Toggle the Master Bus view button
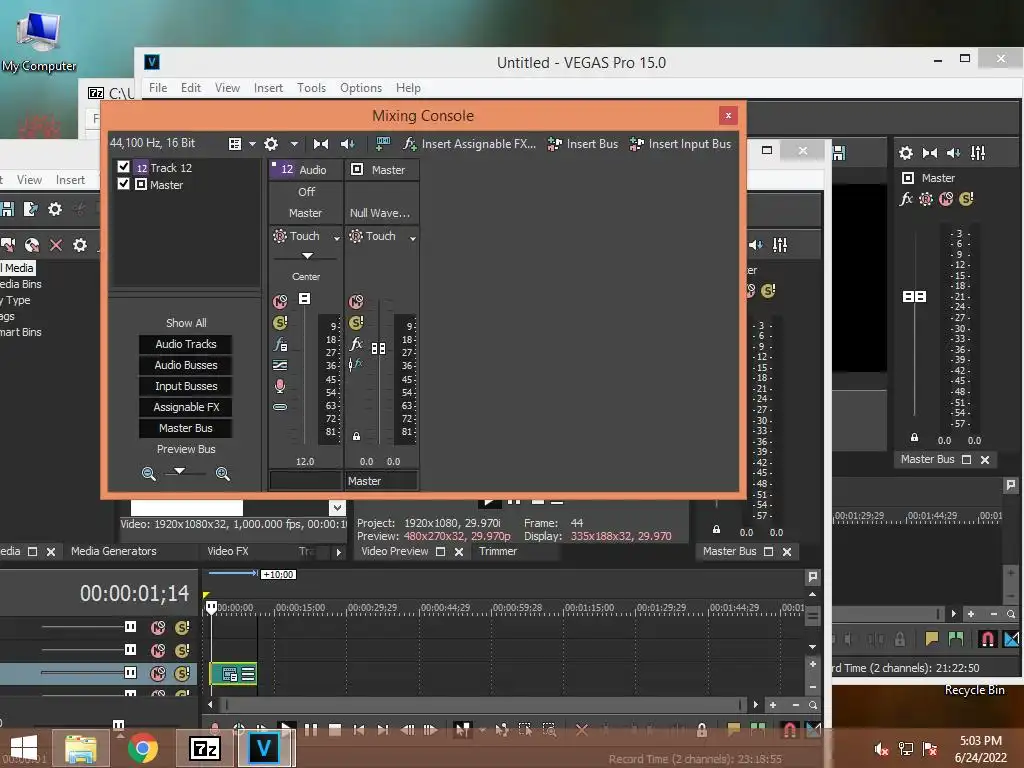The width and height of the screenshot is (1024, 768). pyautogui.click(x=185, y=428)
